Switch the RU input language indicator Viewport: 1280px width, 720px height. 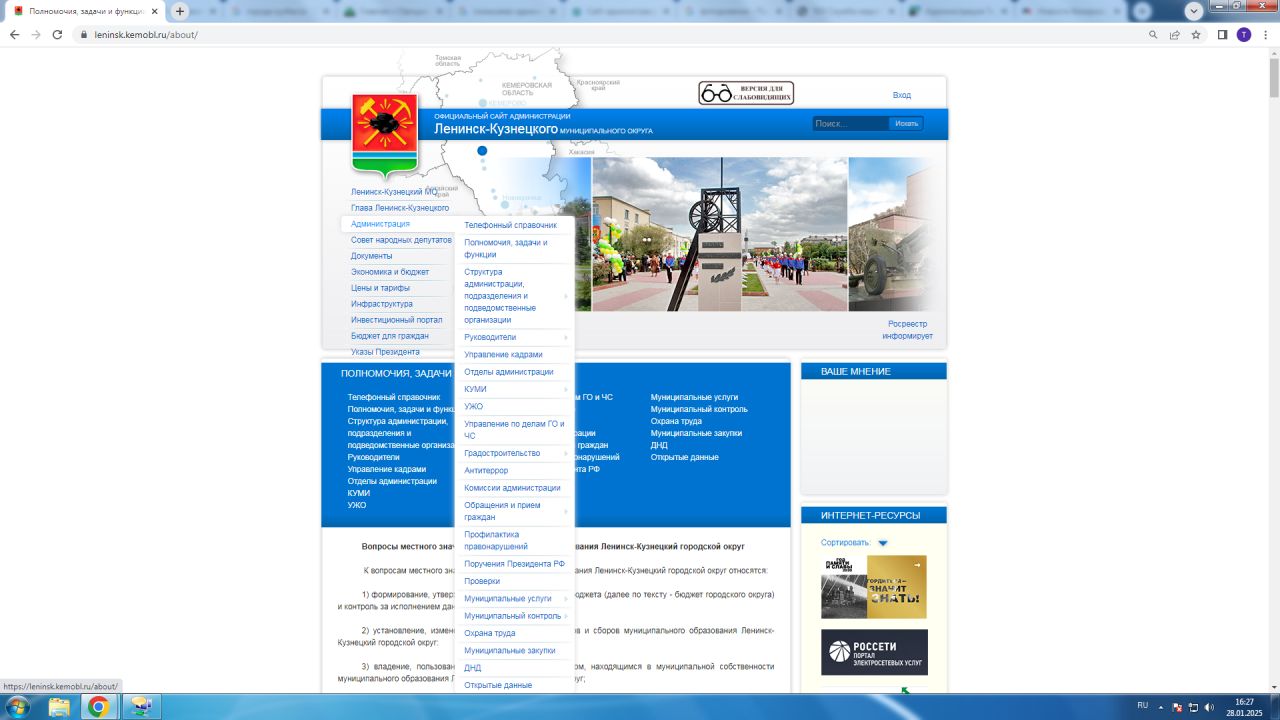(1142, 706)
